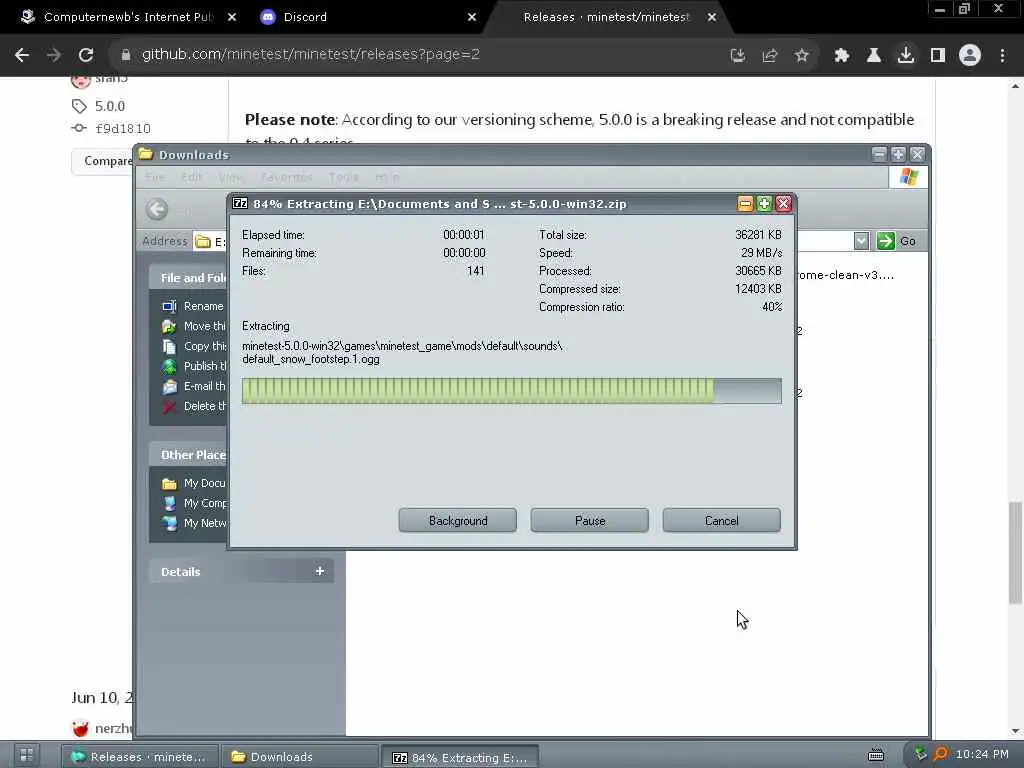Screen dimensions: 1024x768
Task: Click Back arrow in Downloads window
Action: point(157,209)
